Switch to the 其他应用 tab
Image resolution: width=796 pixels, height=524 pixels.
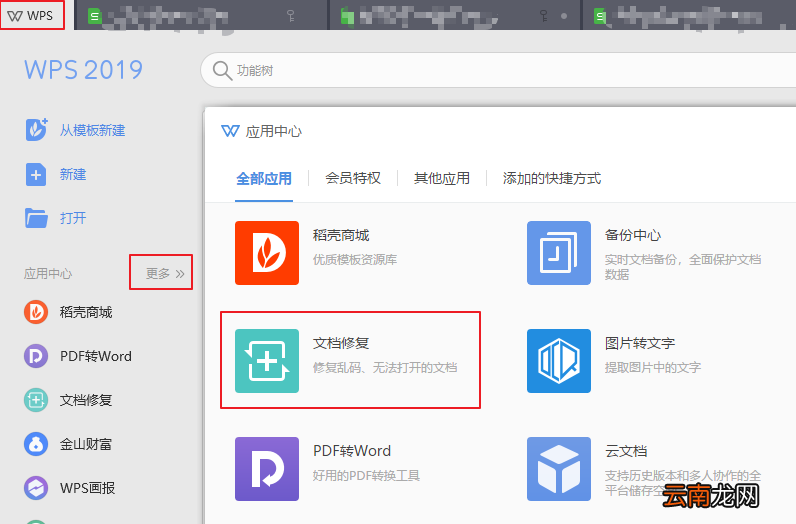click(442, 178)
